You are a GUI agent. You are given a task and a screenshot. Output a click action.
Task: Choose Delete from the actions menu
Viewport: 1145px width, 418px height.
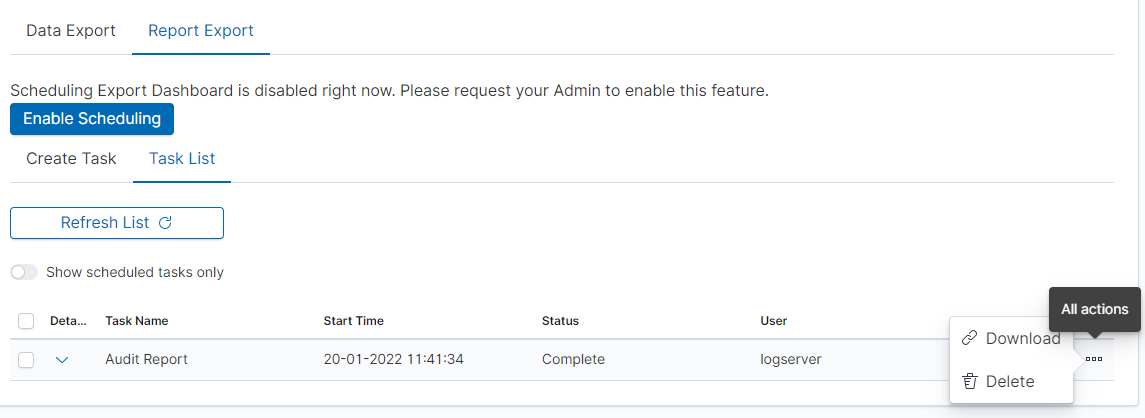tap(1010, 381)
